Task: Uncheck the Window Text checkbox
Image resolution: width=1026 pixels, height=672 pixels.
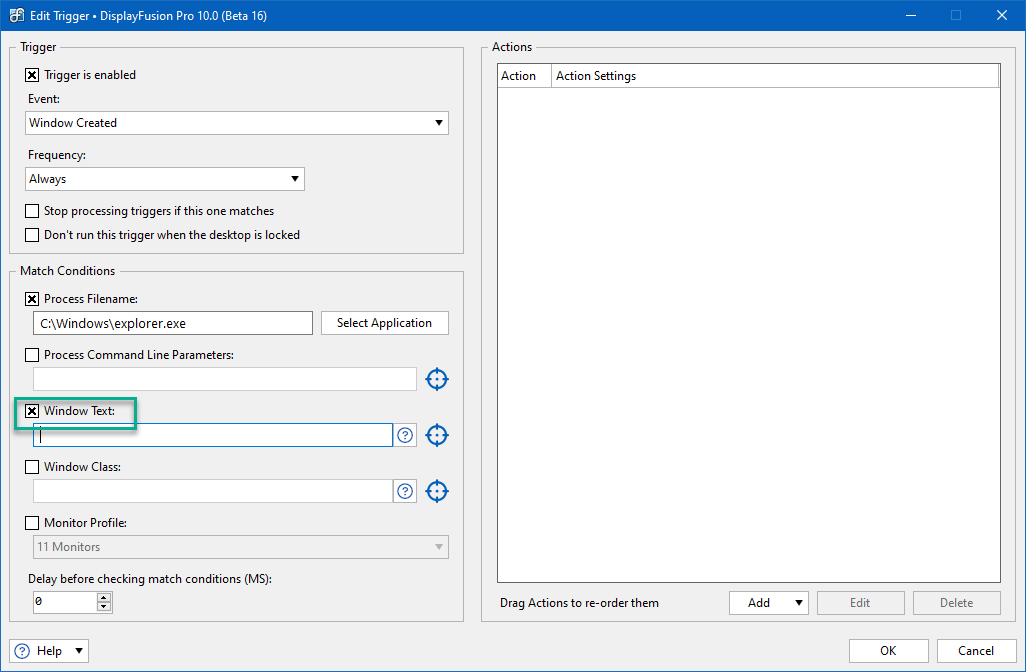Action: [31, 411]
